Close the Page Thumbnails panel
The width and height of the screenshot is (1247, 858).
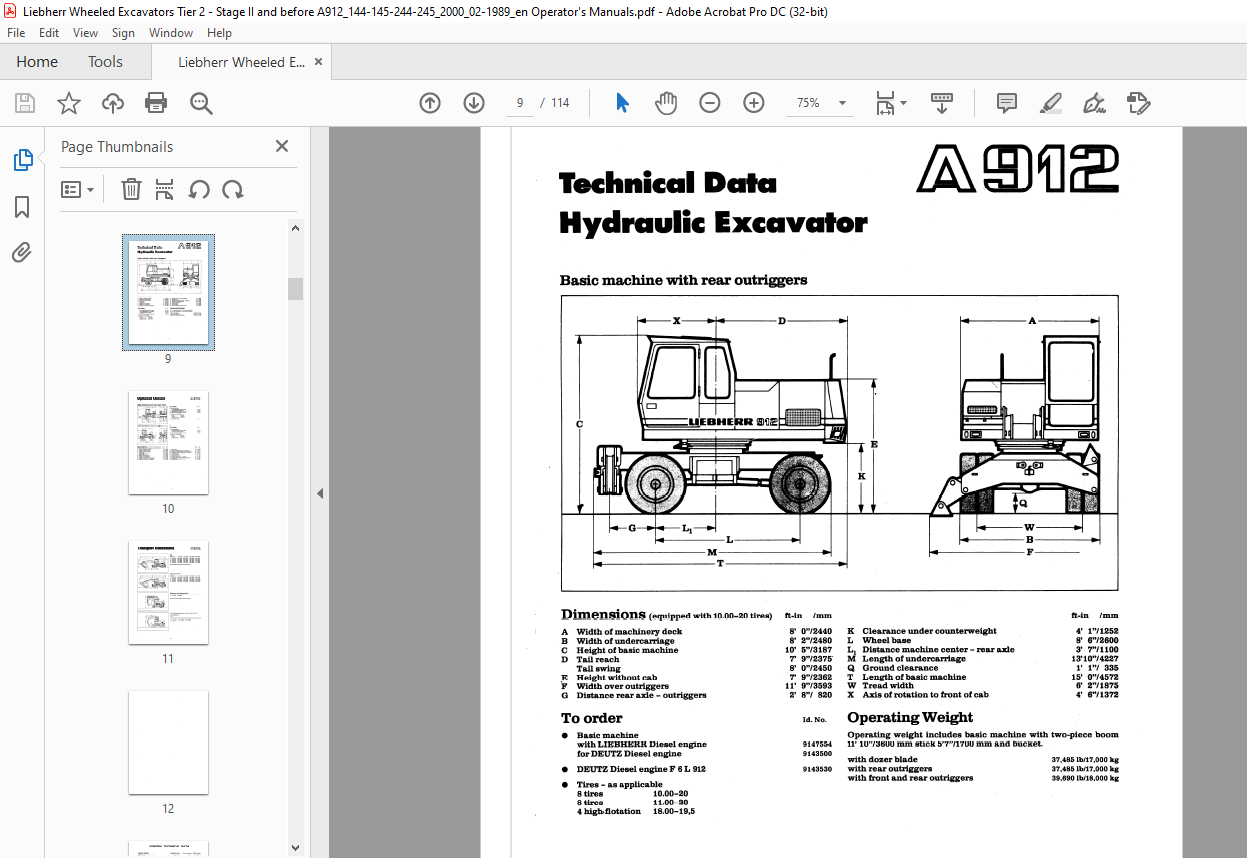[282, 146]
